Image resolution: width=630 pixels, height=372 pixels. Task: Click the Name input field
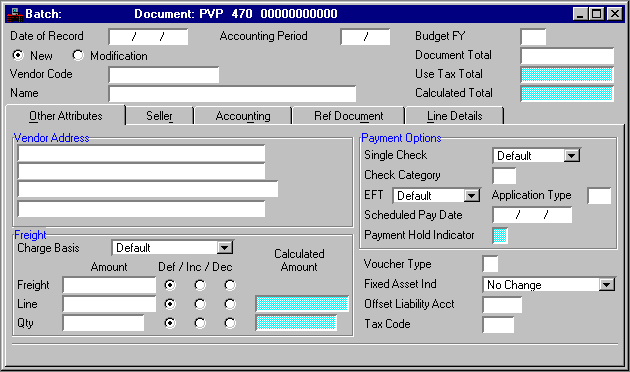pos(232,94)
